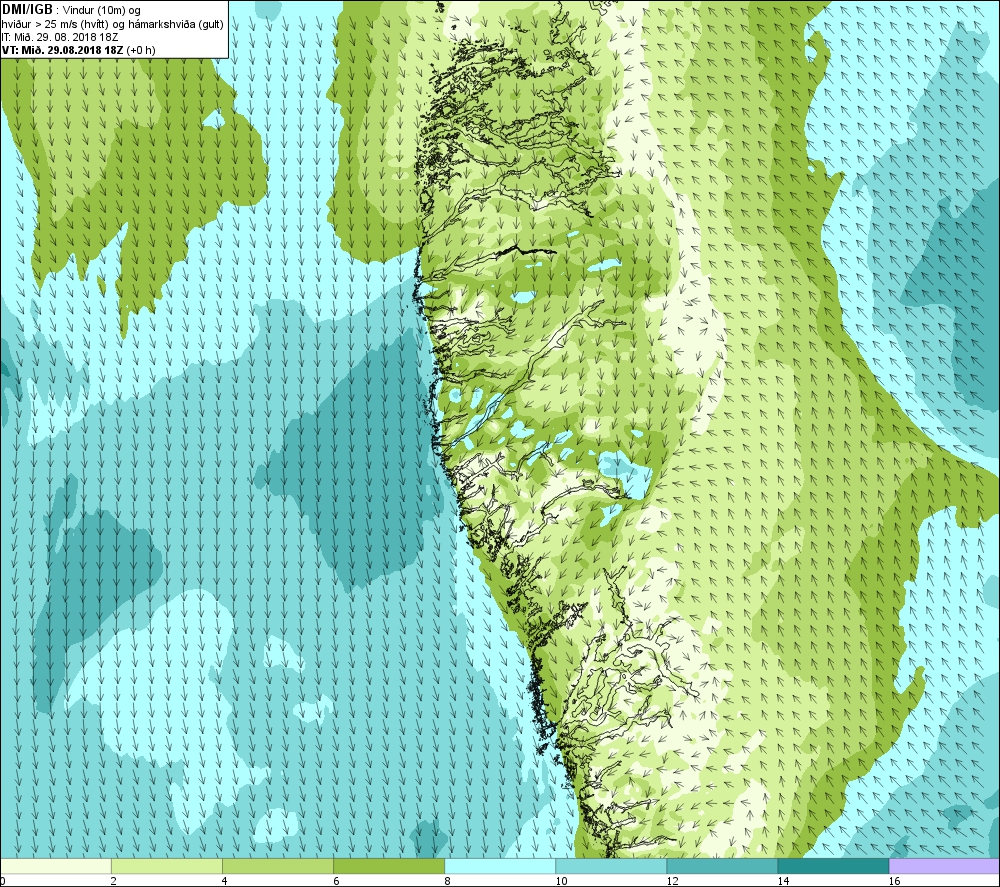
Task: Click the scale label '4'
Action: (224, 881)
